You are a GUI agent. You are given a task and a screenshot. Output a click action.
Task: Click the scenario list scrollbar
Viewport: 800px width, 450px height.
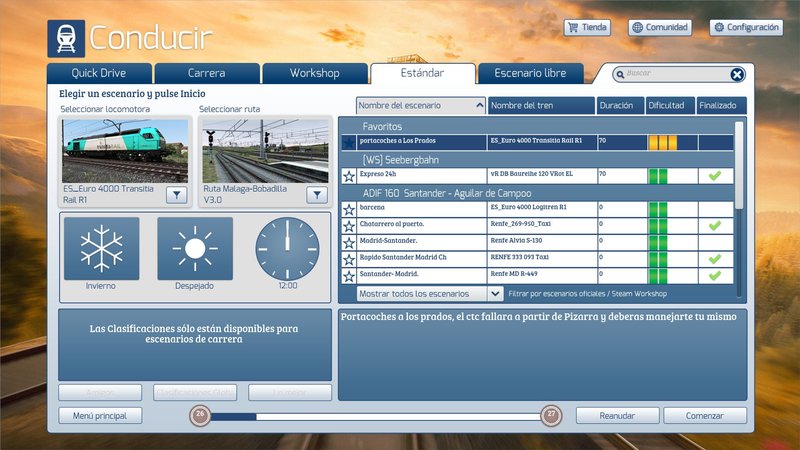click(x=739, y=164)
